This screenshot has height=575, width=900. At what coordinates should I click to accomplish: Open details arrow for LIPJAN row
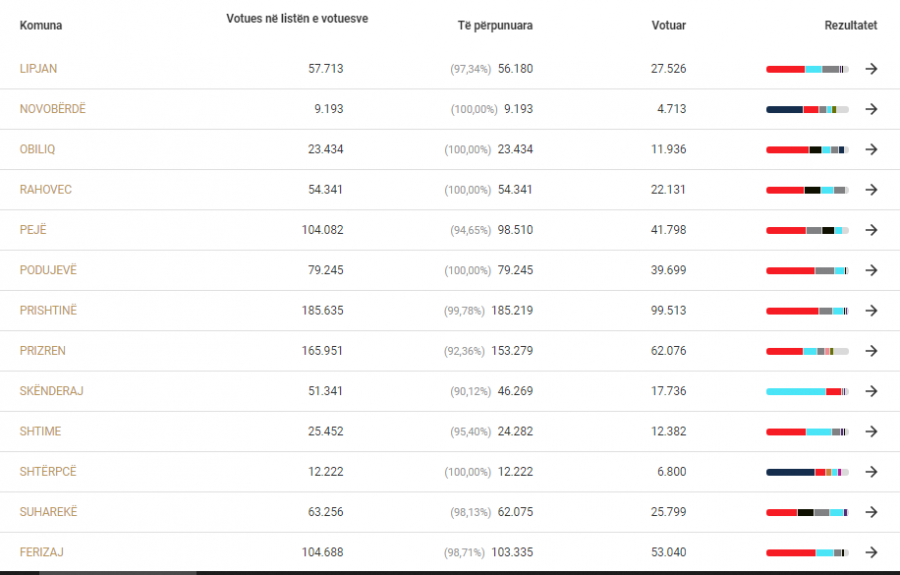click(871, 69)
